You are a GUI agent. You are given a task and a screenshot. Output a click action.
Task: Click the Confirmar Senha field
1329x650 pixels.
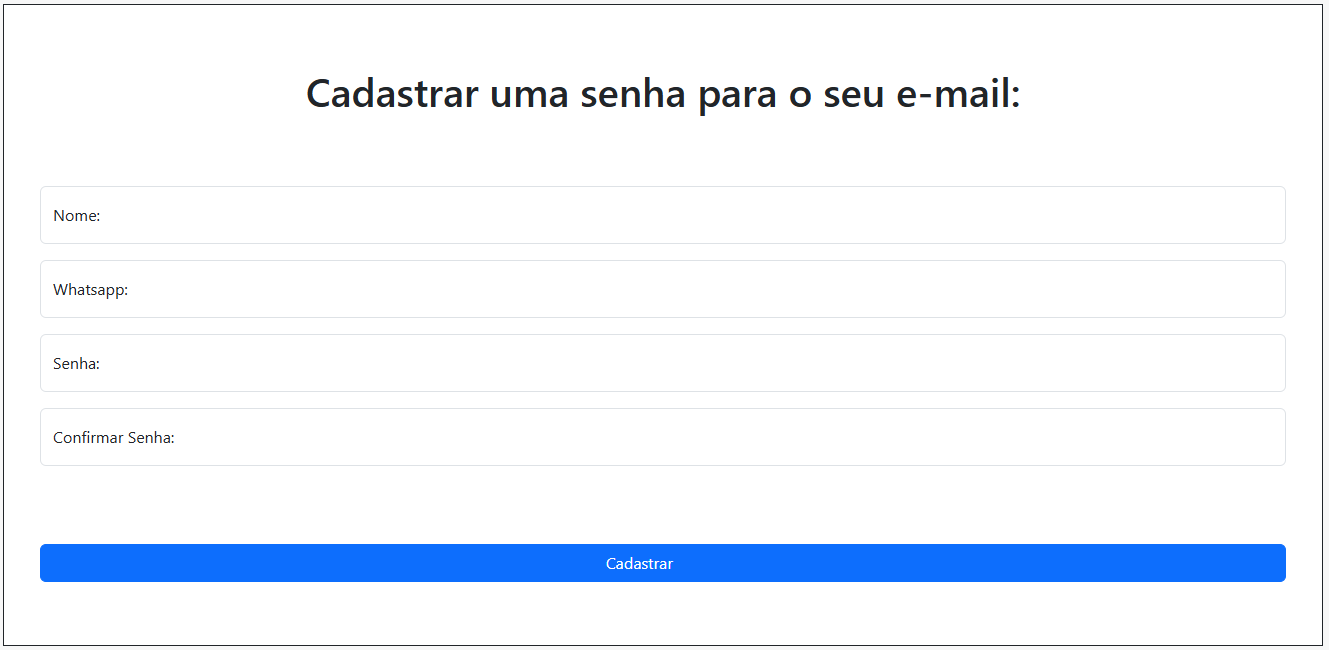(662, 437)
